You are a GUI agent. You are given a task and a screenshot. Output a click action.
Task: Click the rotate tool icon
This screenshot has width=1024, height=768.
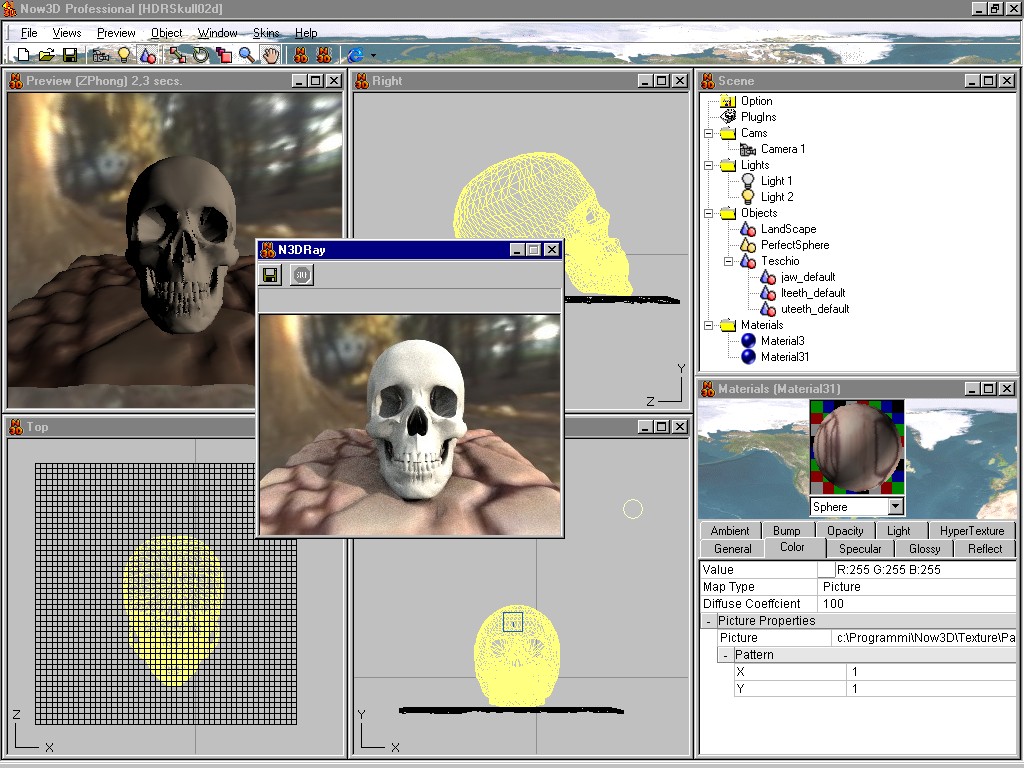200,55
